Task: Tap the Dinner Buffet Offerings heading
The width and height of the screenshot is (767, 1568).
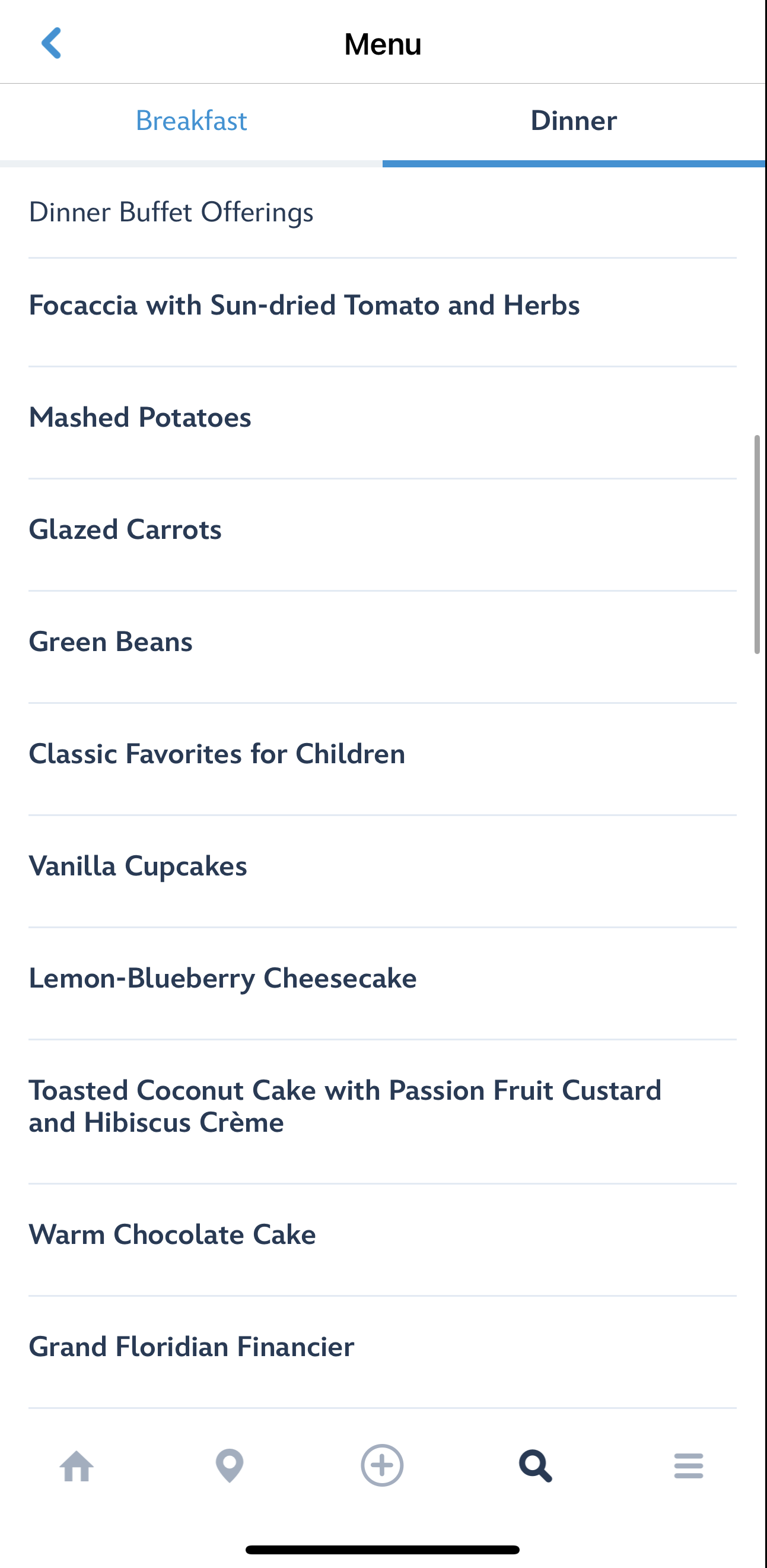Action: (x=171, y=212)
